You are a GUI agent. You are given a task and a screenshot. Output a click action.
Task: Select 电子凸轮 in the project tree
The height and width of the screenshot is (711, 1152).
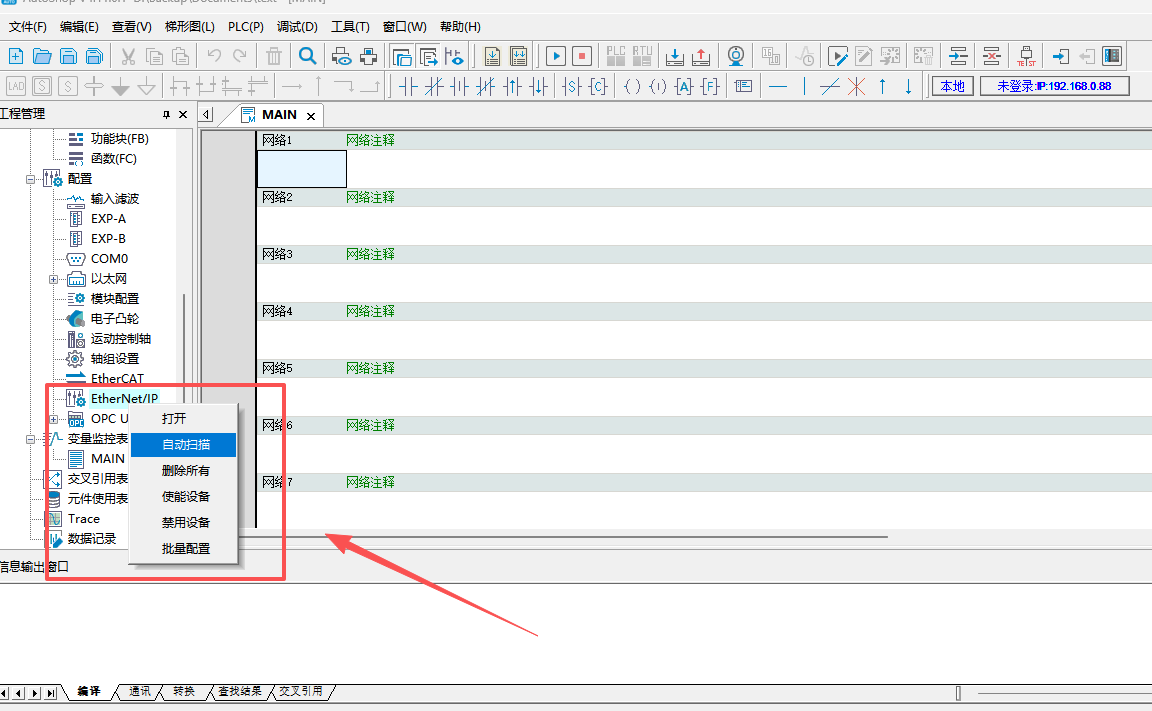115,319
